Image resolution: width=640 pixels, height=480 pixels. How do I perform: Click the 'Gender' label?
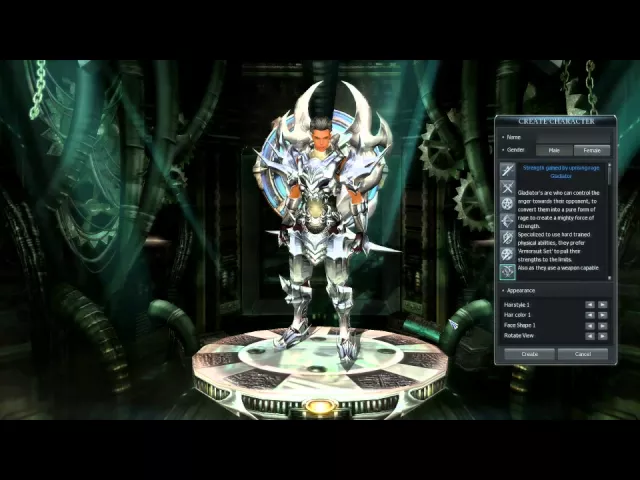tap(516, 150)
